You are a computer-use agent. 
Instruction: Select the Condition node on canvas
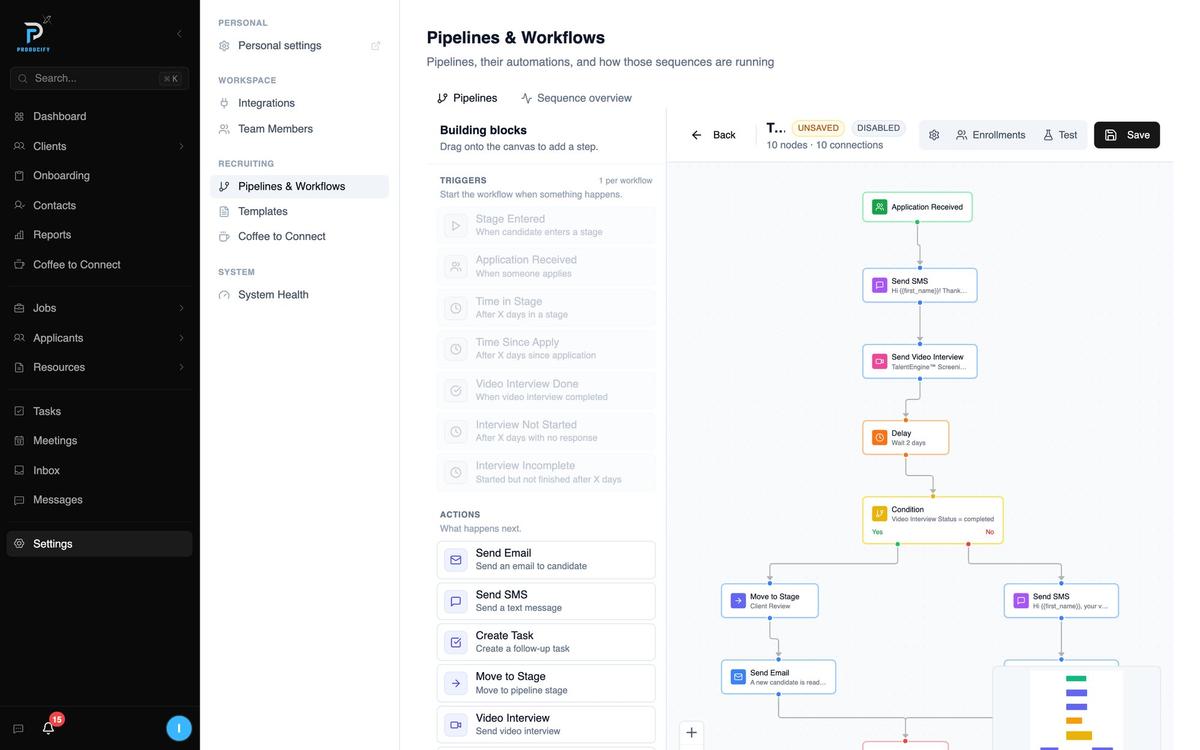click(x=933, y=520)
